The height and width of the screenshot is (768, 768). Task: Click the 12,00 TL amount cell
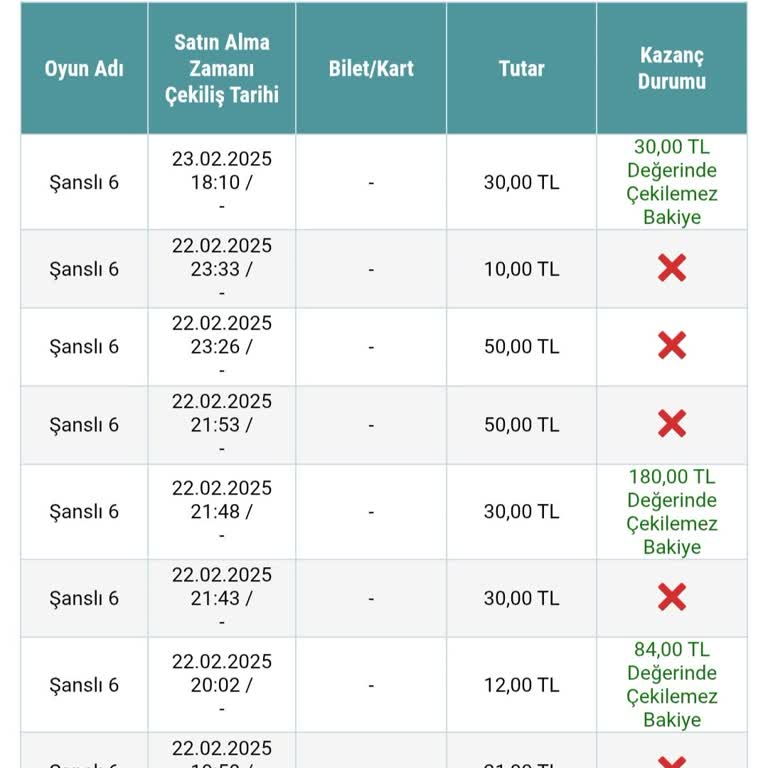(521, 685)
